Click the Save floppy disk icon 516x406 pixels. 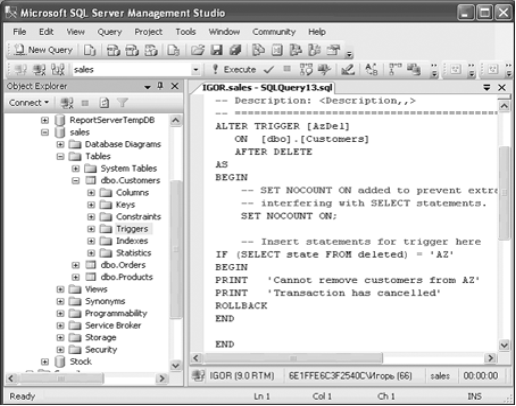(216, 50)
